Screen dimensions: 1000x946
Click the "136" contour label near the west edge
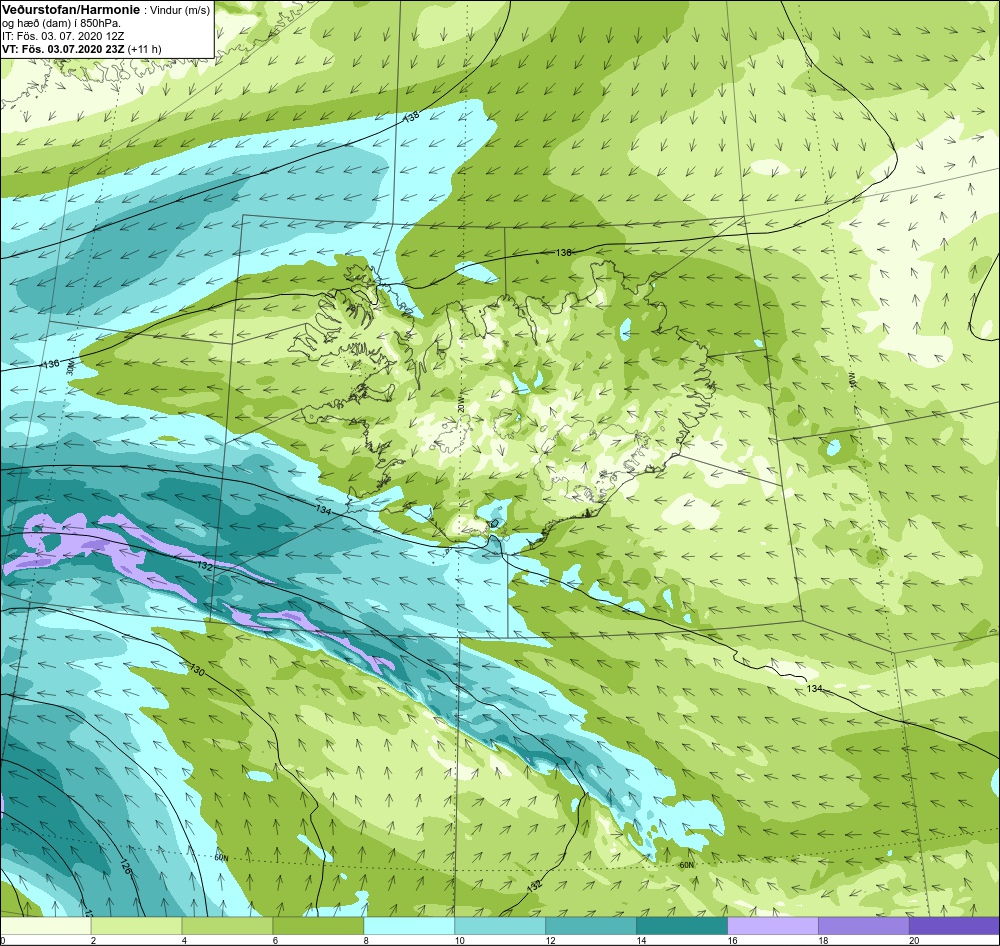(x=51, y=364)
